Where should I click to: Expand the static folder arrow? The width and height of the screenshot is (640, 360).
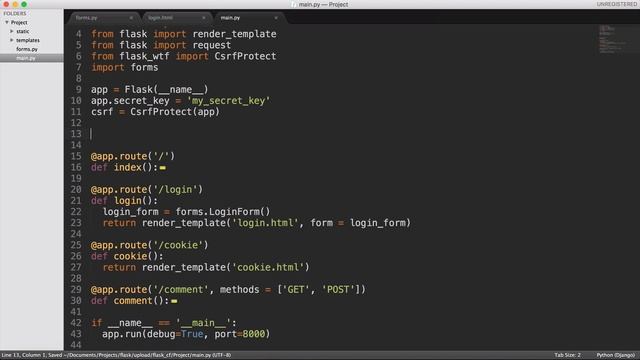point(12,31)
